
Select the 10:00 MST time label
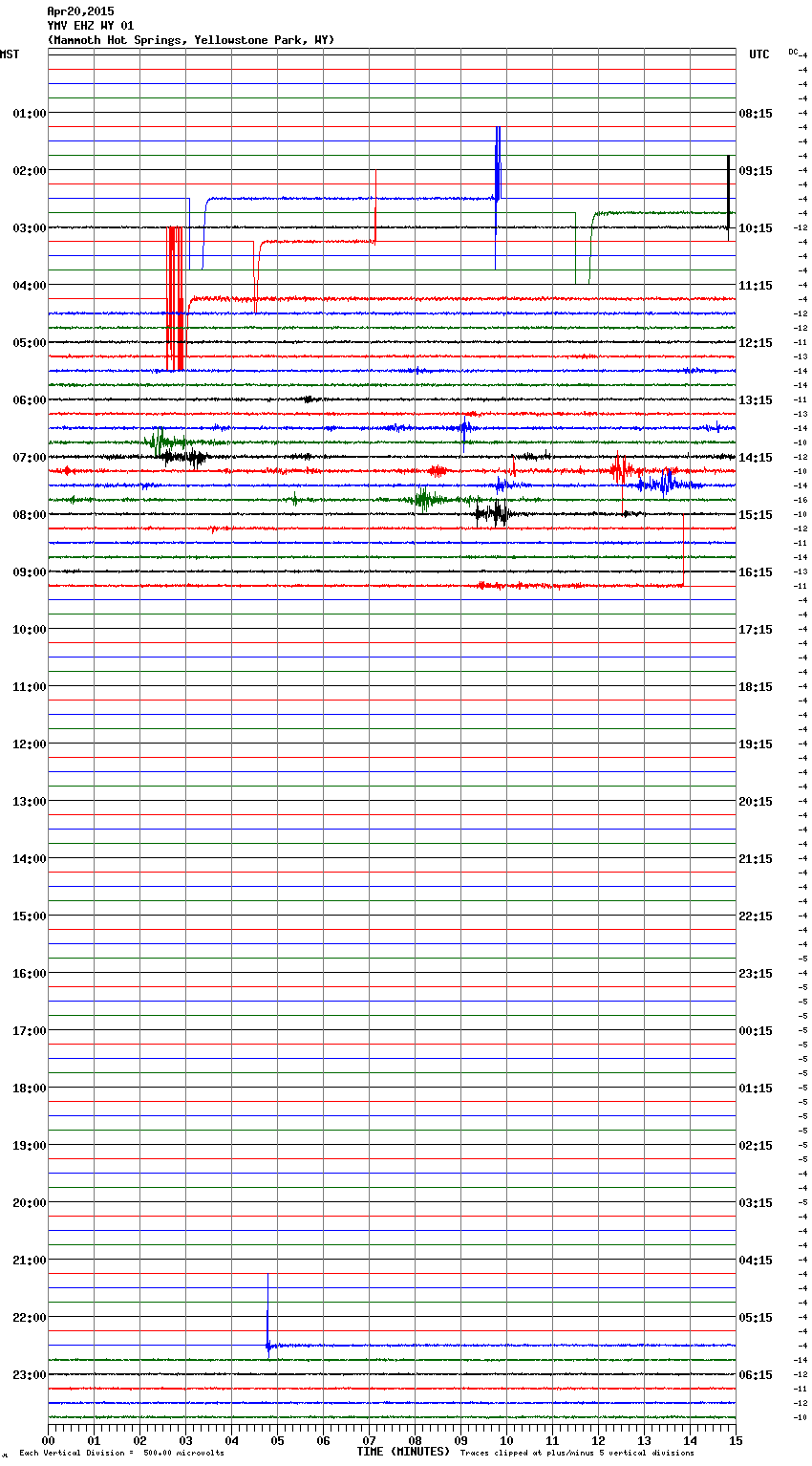30,629
